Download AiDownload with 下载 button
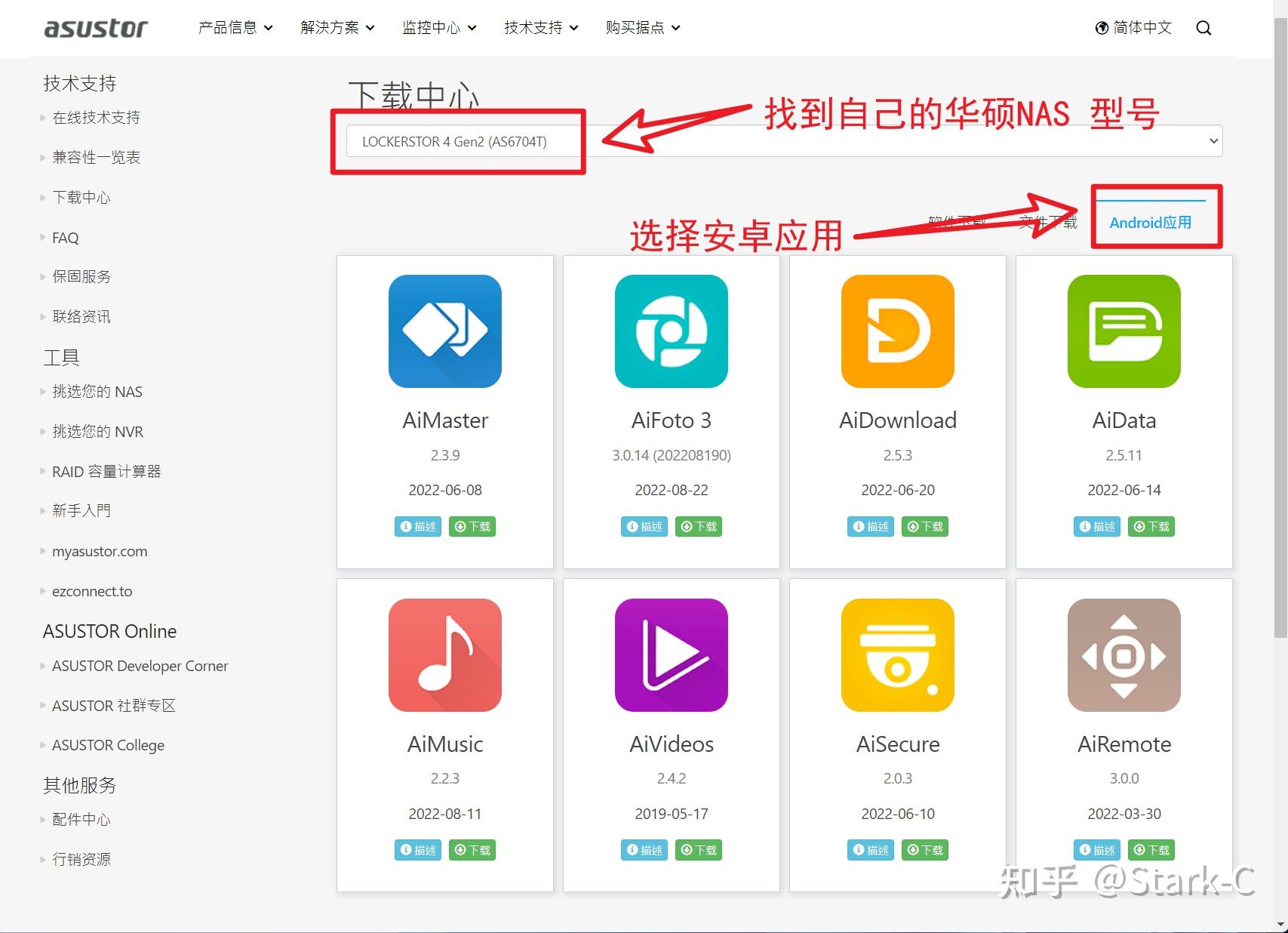 925,526
